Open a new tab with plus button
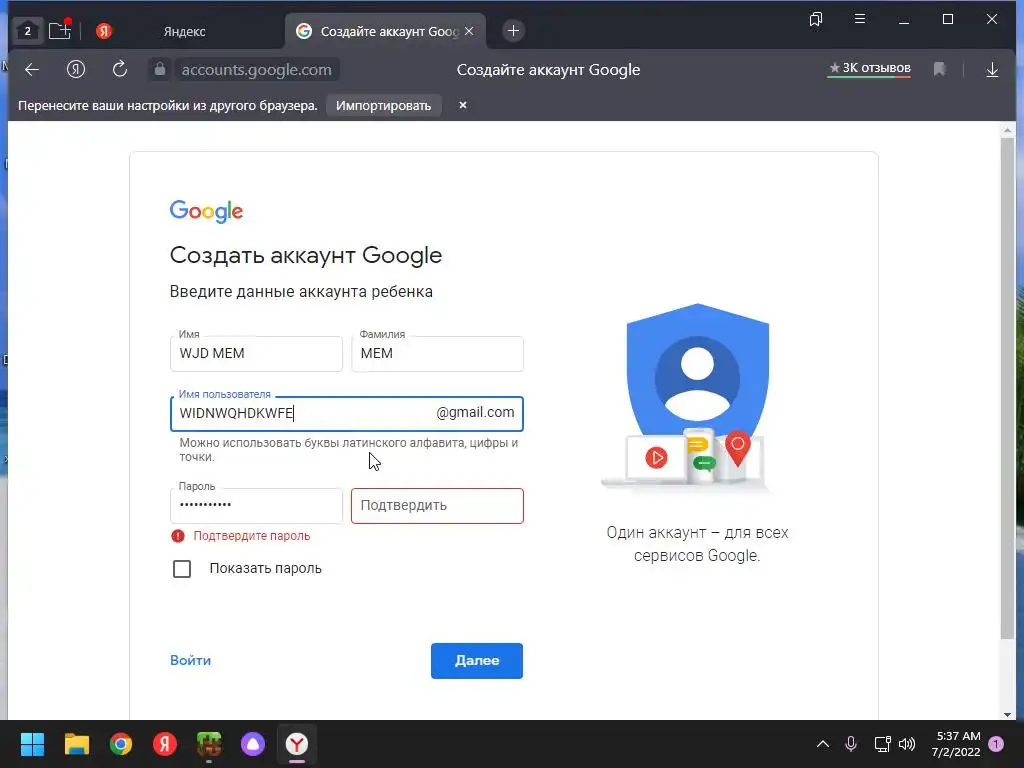Image resolution: width=1024 pixels, height=768 pixels. pos(513,31)
